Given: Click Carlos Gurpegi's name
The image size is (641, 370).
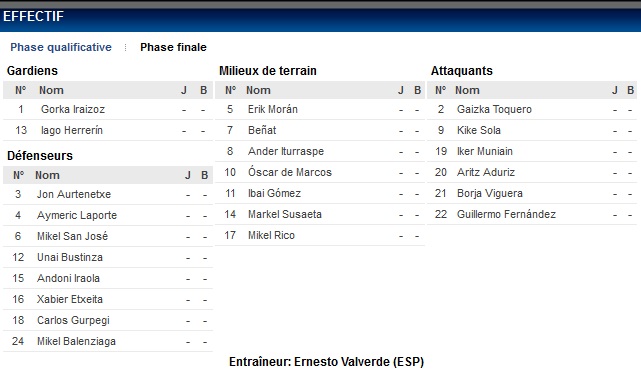Looking at the screenshot, I should point(73,321).
